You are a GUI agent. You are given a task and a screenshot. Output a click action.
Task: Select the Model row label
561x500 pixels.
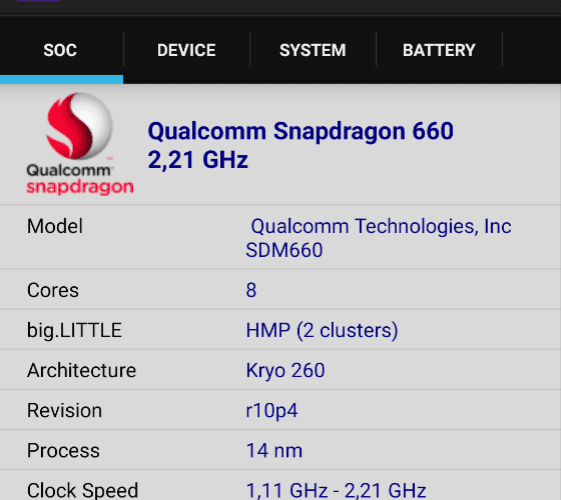pyautogui.click(x=55, y=226)
